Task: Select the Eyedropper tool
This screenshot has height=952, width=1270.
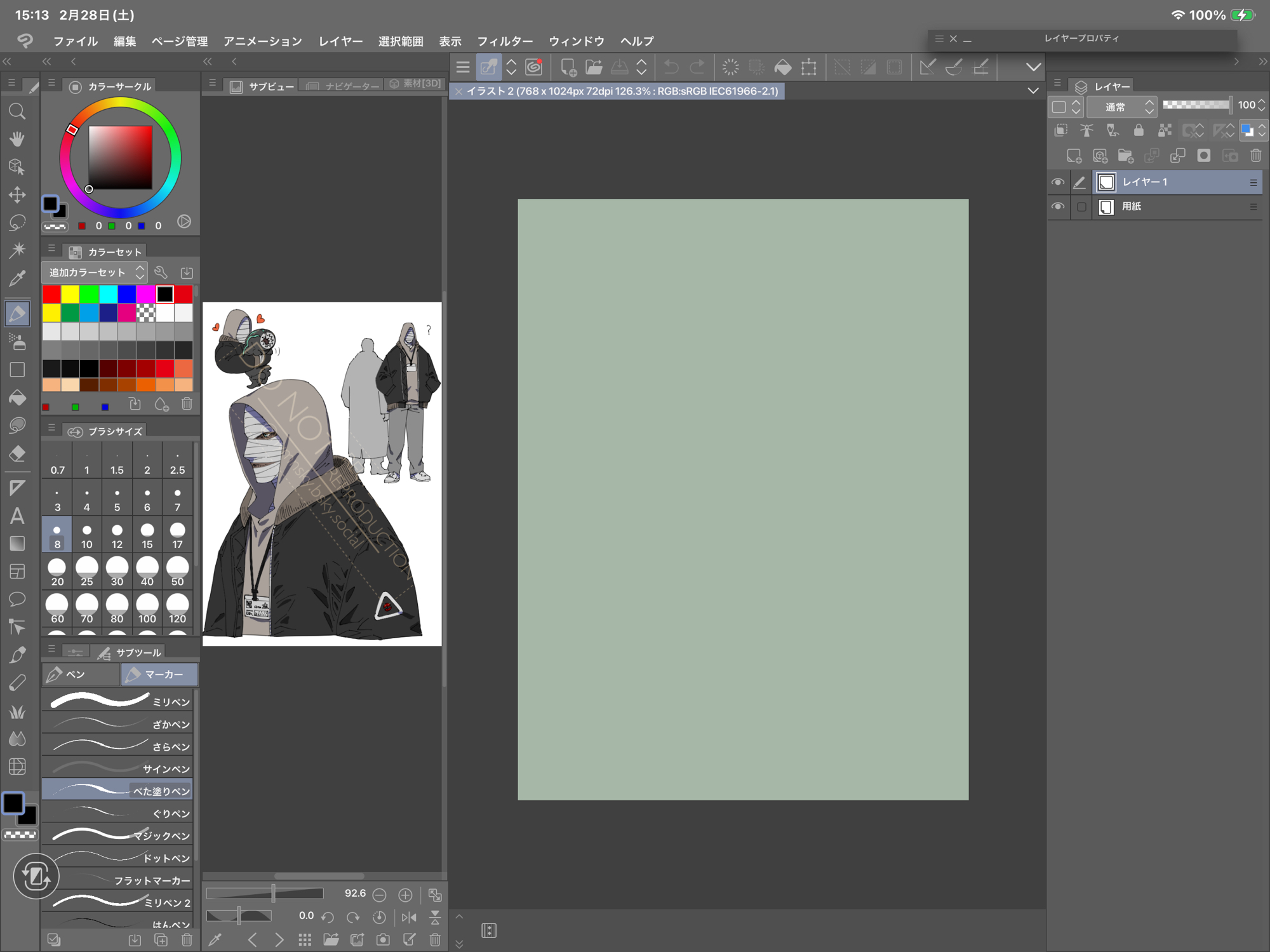Action: point(17,278)
